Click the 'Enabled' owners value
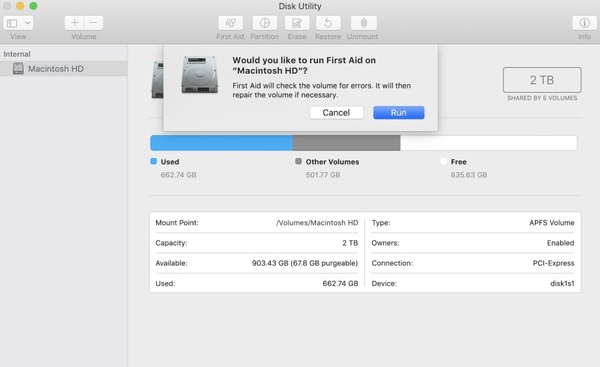 tap(560, 243)
